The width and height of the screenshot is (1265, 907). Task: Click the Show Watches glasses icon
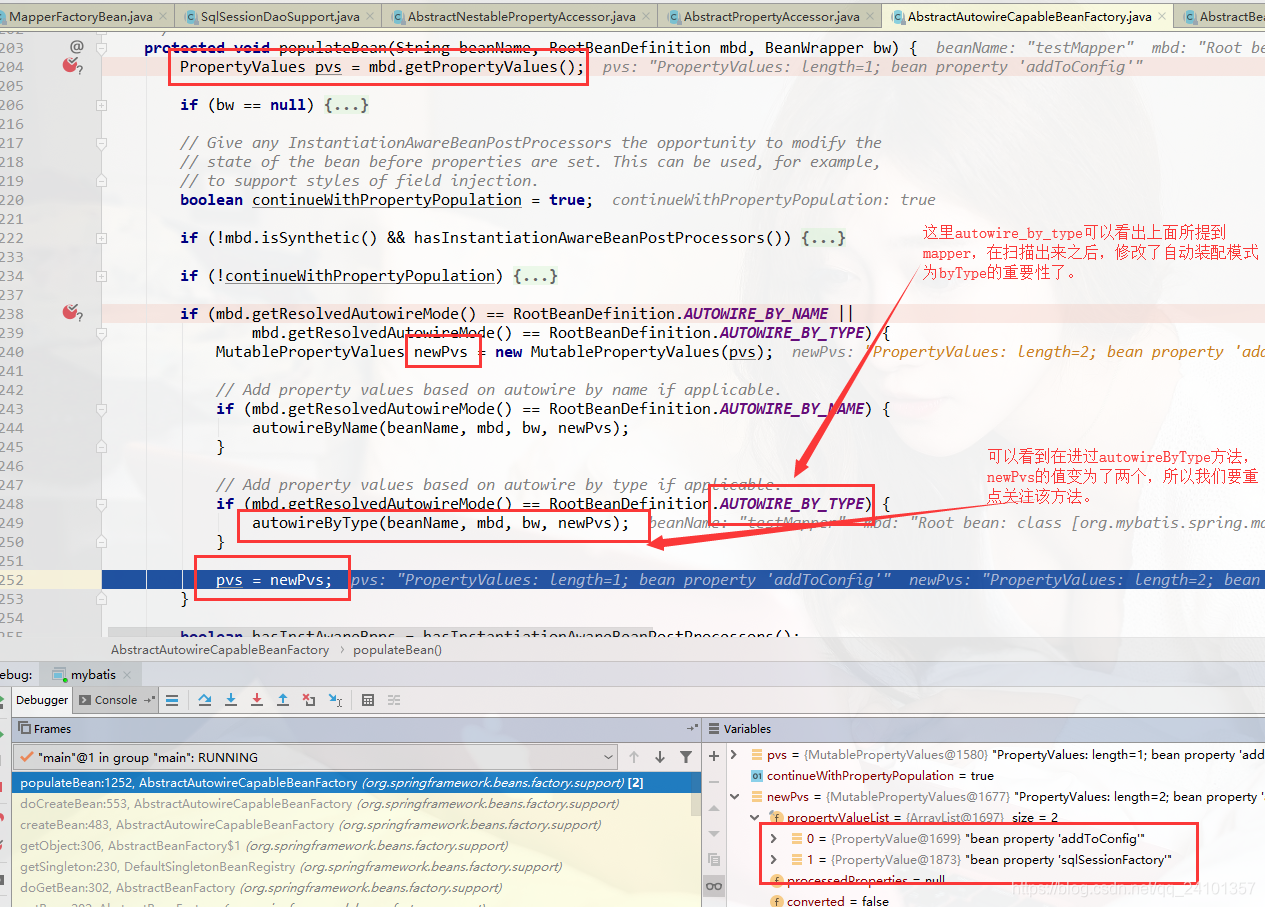coord(714,886)
